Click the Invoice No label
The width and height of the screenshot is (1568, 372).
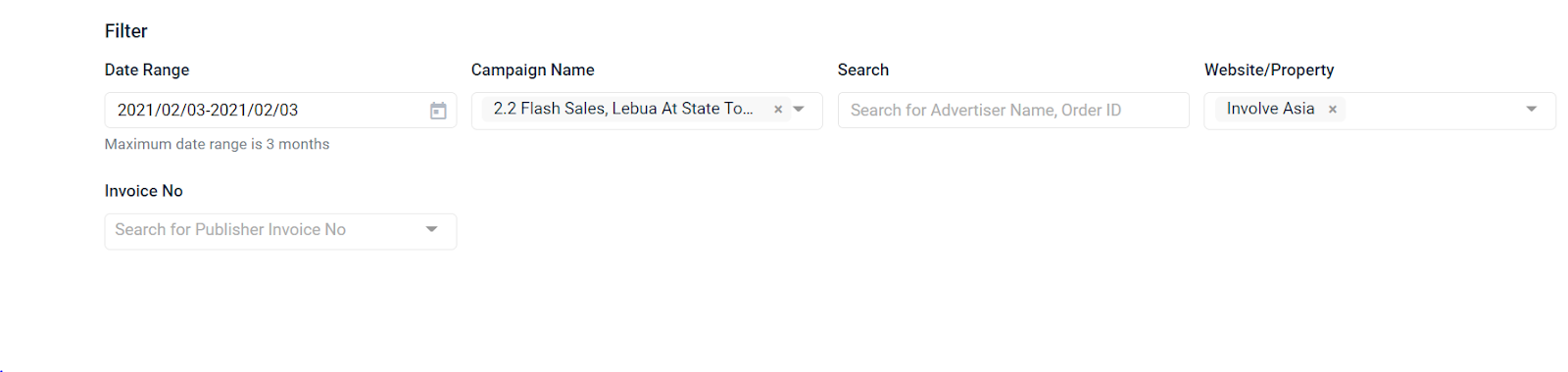click(x=144, y=191)
